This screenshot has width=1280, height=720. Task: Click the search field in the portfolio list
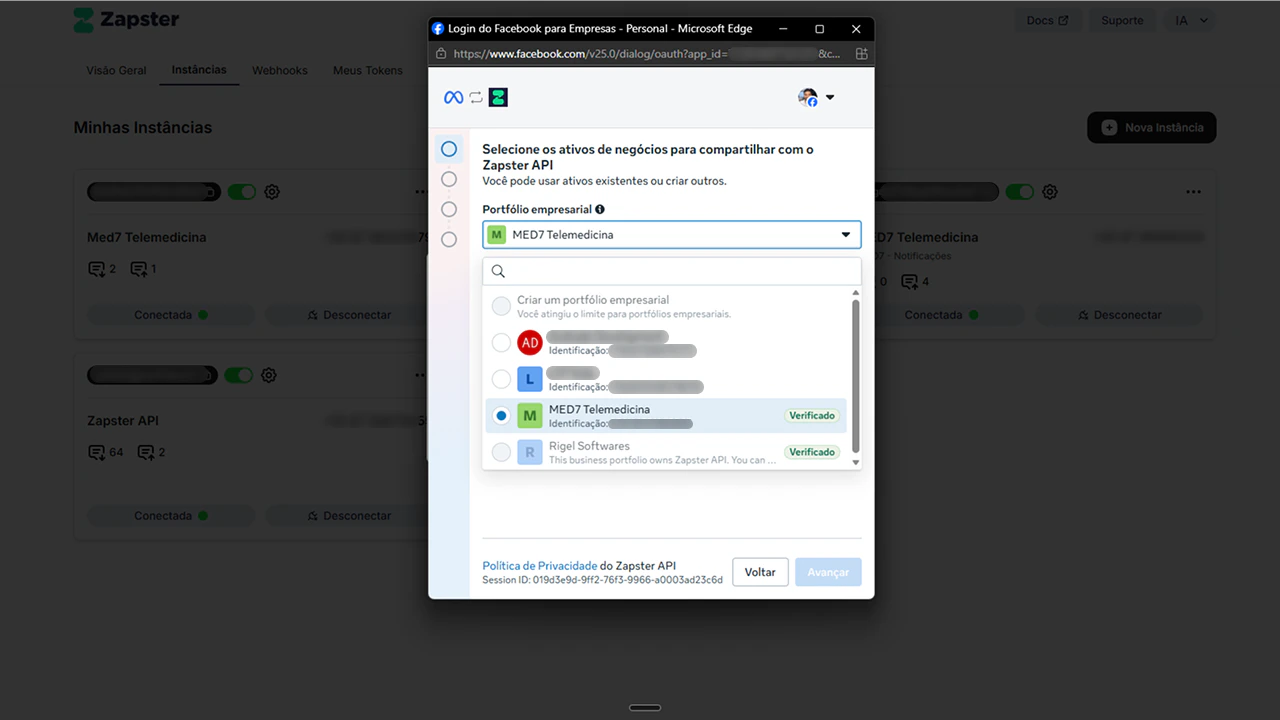[671, 270]
